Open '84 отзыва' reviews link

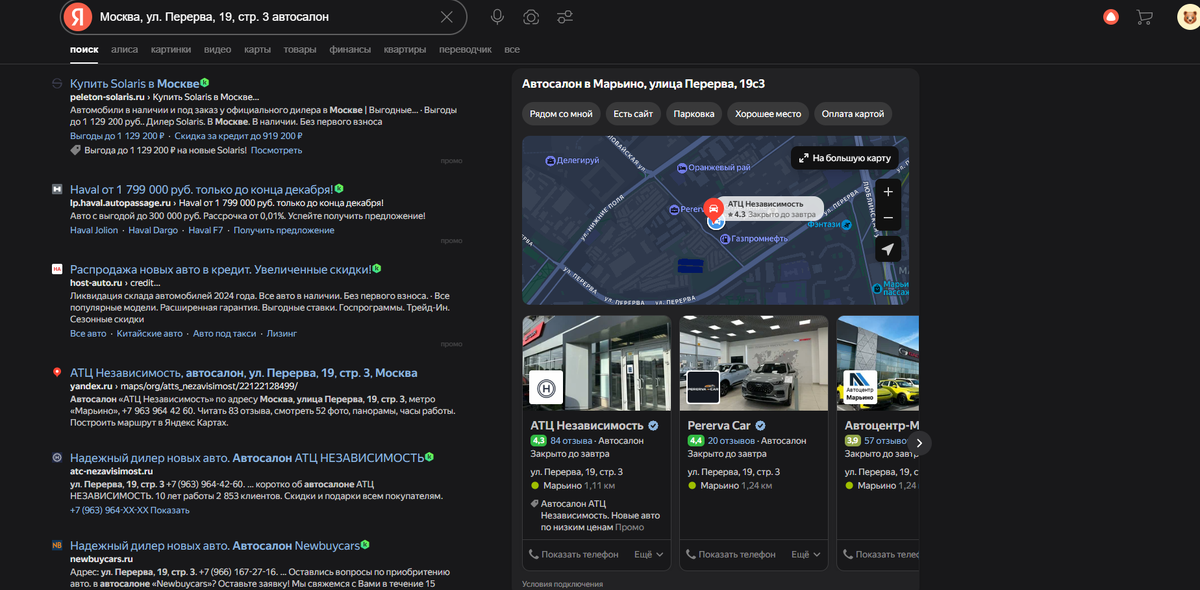tap(571, 440)
